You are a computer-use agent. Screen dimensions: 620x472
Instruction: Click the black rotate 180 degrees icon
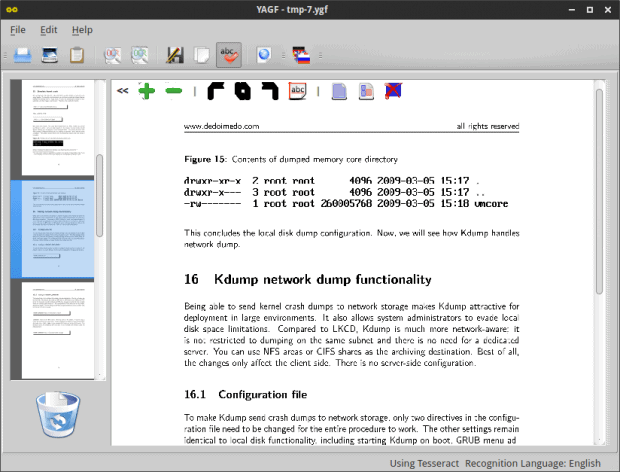coord(243,91)
